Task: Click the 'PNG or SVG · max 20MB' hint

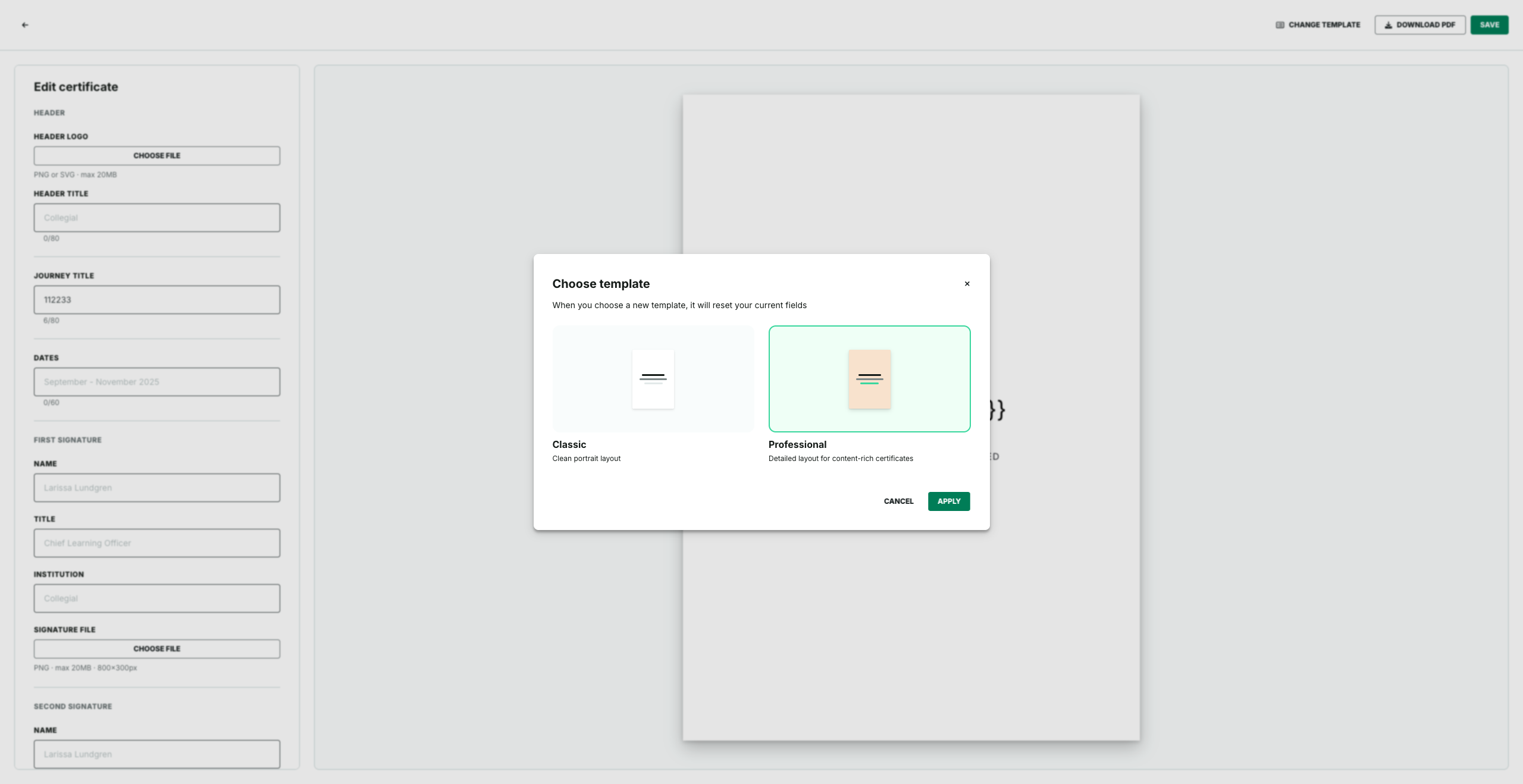Action: [75, 175]
